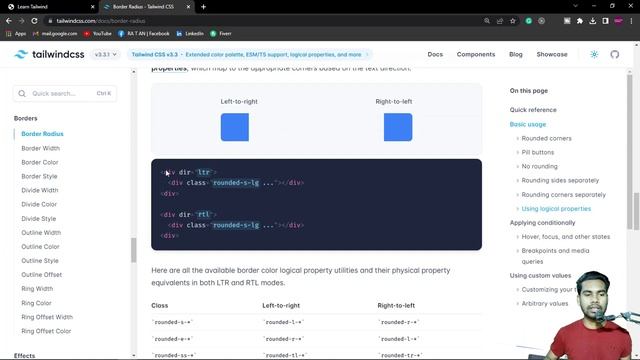The height and width of the screenshot is (360, 640).
Task: Jump to Rounded corners section
Action: (x=546, y=138)
